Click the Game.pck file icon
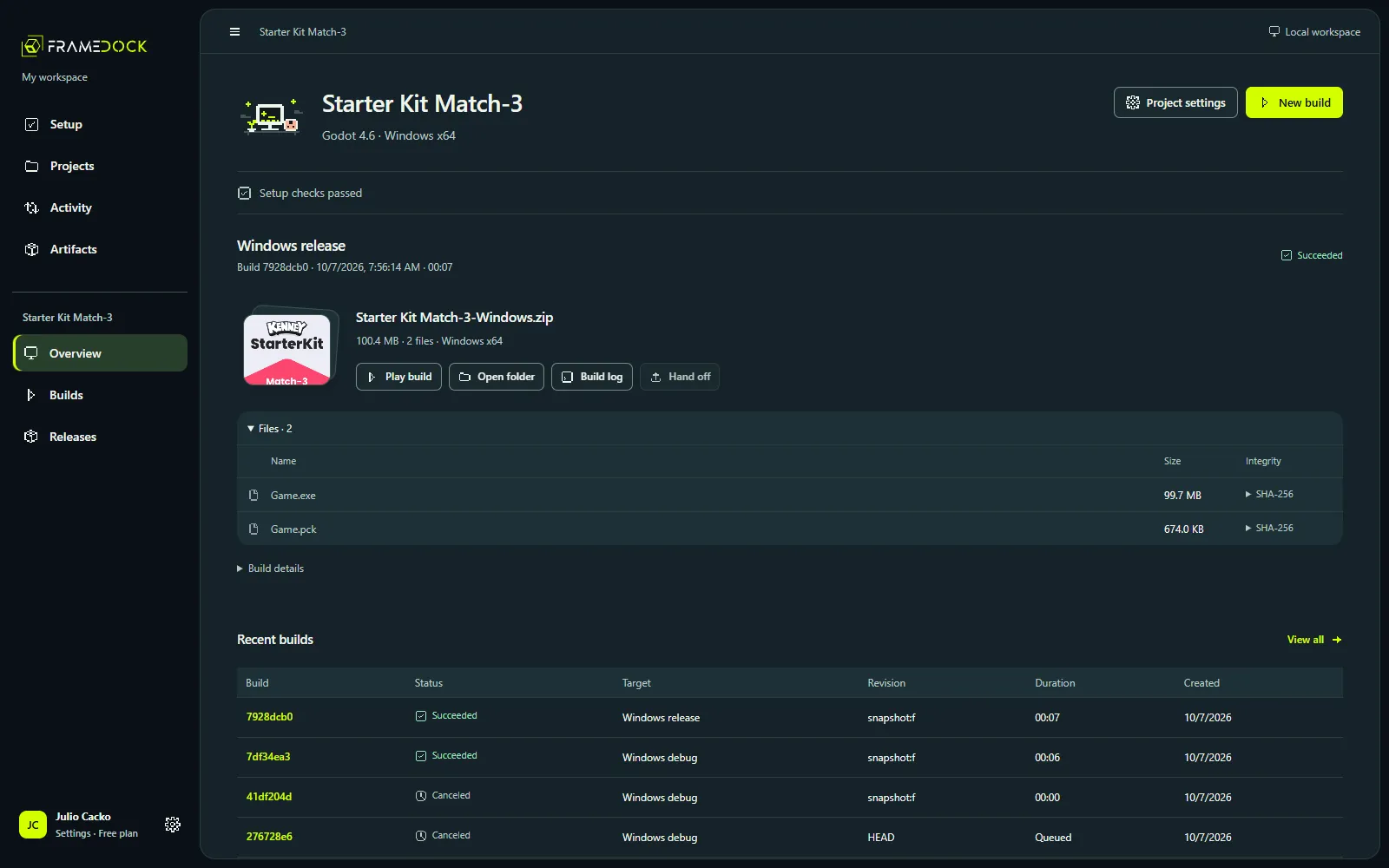 click(253, 529)
